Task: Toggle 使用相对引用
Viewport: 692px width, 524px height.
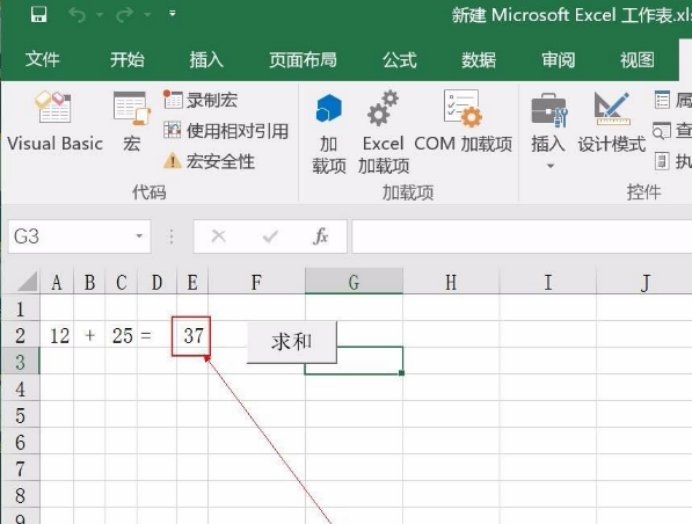Action: [226, 131]
